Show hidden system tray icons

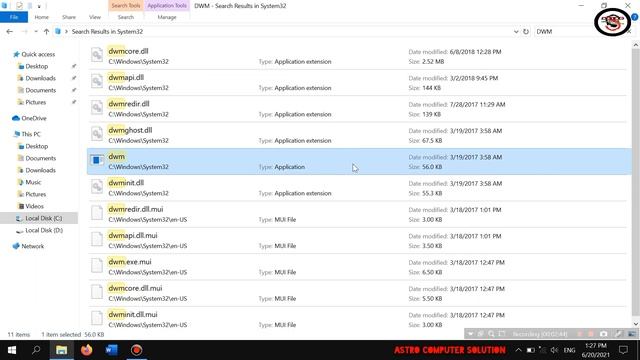518,350
